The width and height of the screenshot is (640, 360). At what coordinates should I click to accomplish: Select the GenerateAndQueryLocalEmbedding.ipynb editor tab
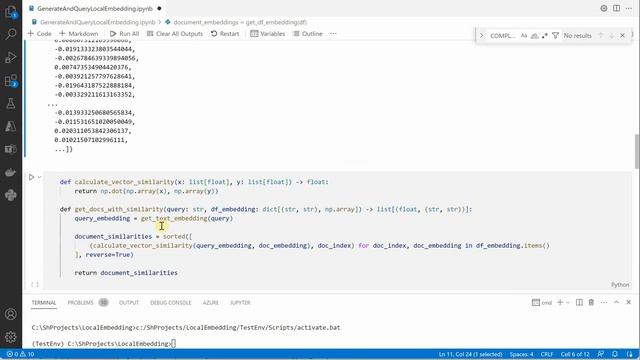[x=95, y=8]
